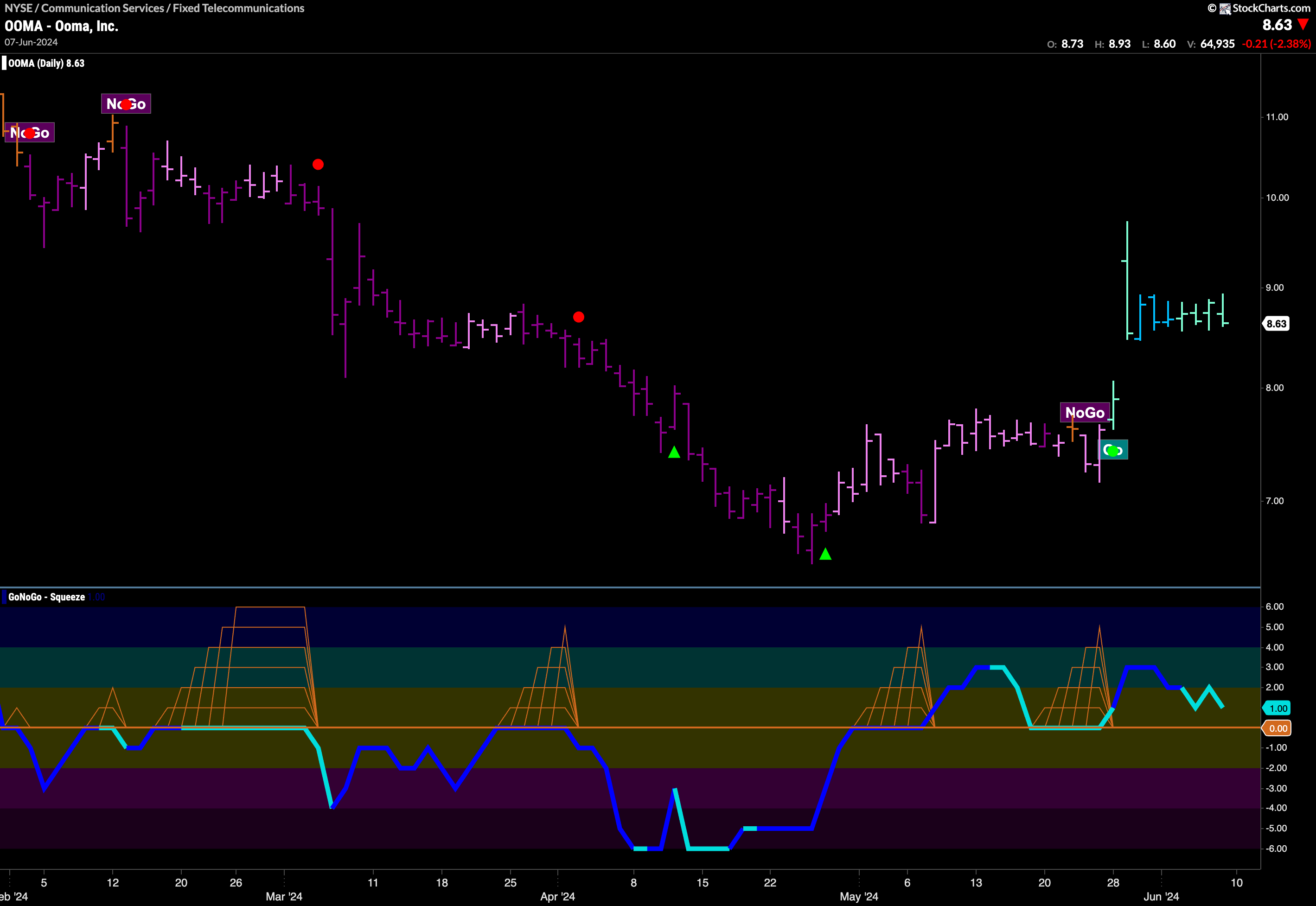Click the blue legend marker beside GoNoGo - Squeeze
This screenshot has width=1316, height=906.
[x=4, y=597]
